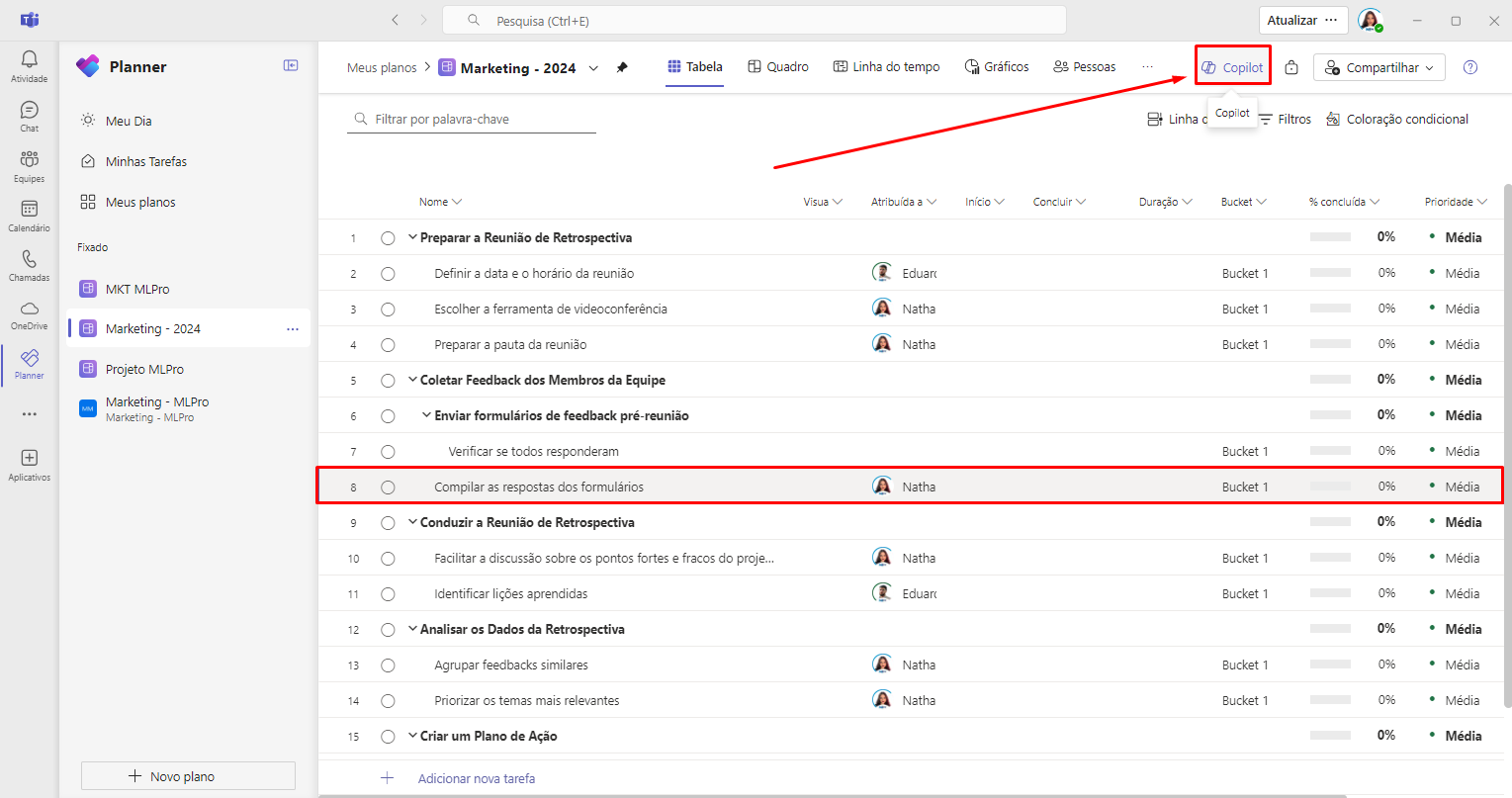Click the ellipsis next to Atualizar

(1331, 20)
